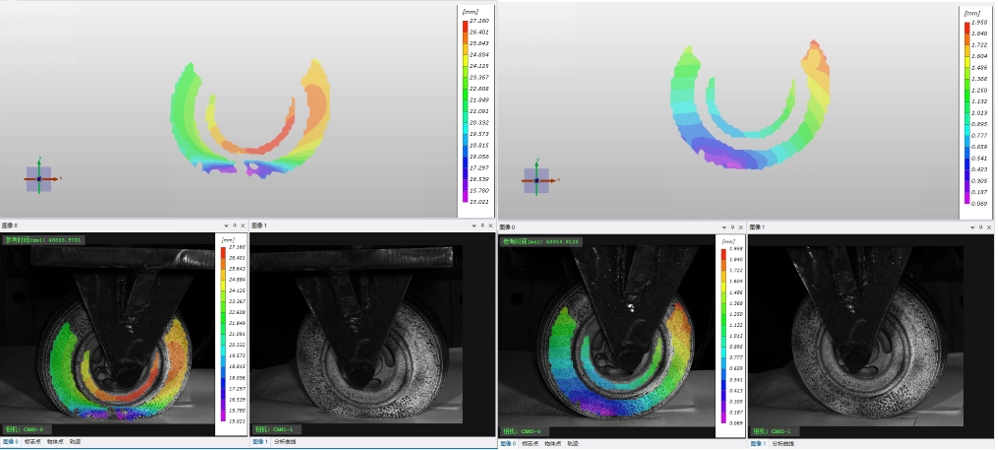This screenshot has width=998, height=450.
Task: Select 分析曲线 tab in right 图像 1 panel
Action: tap(785, 441)
